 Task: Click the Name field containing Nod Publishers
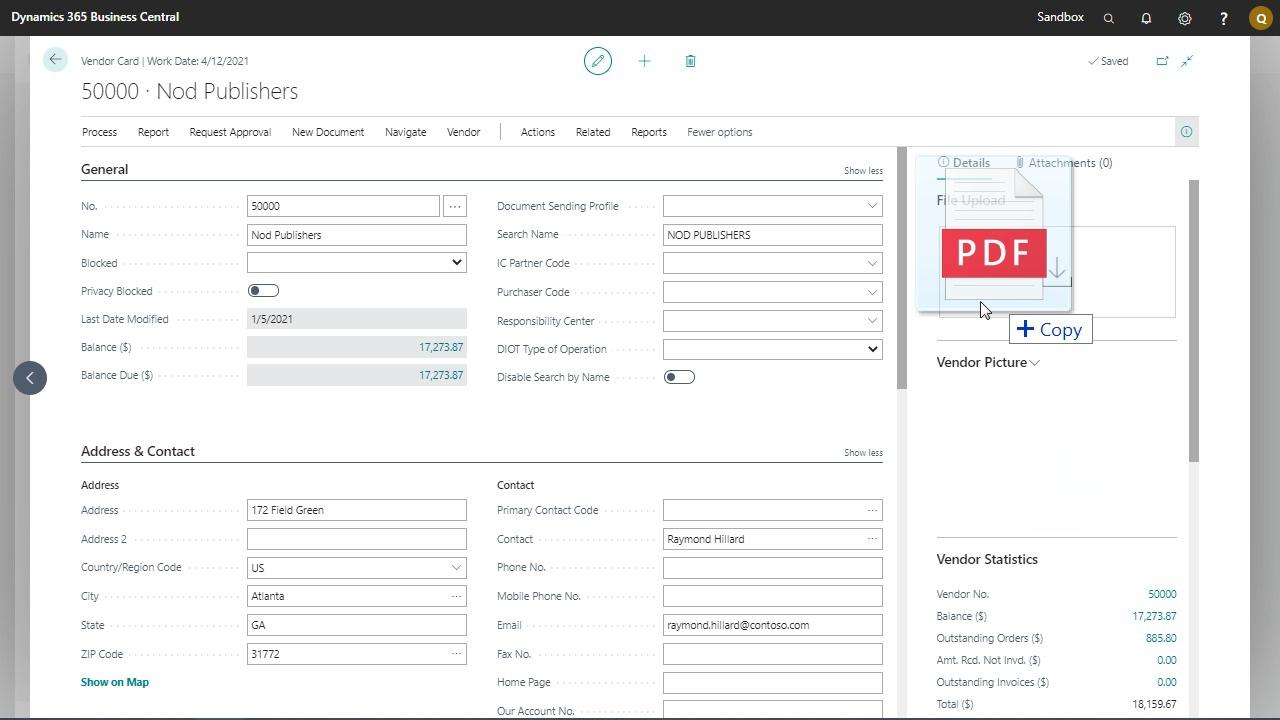(356, 235)
